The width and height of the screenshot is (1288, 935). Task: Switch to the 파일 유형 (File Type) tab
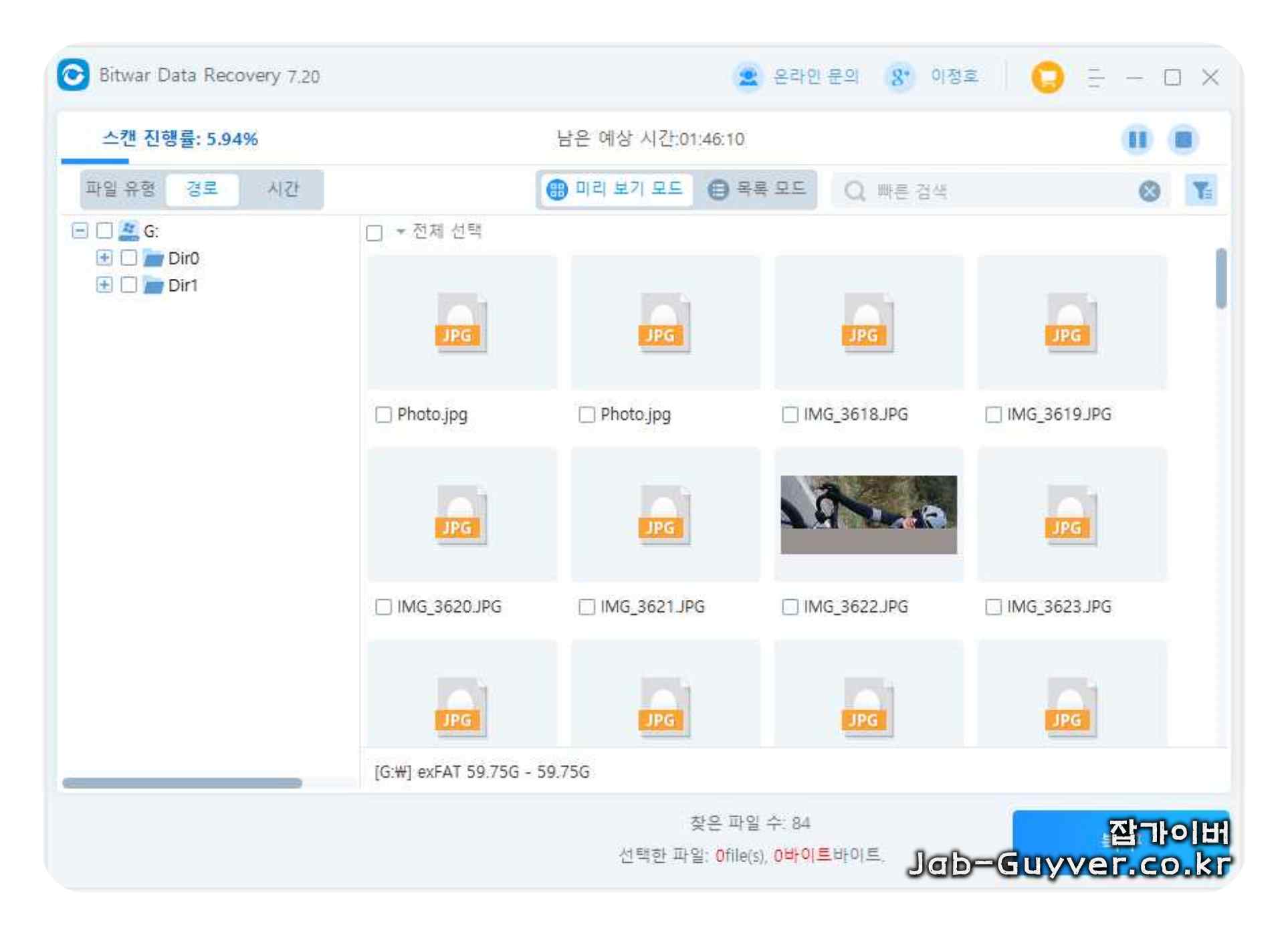pos(120,189)
